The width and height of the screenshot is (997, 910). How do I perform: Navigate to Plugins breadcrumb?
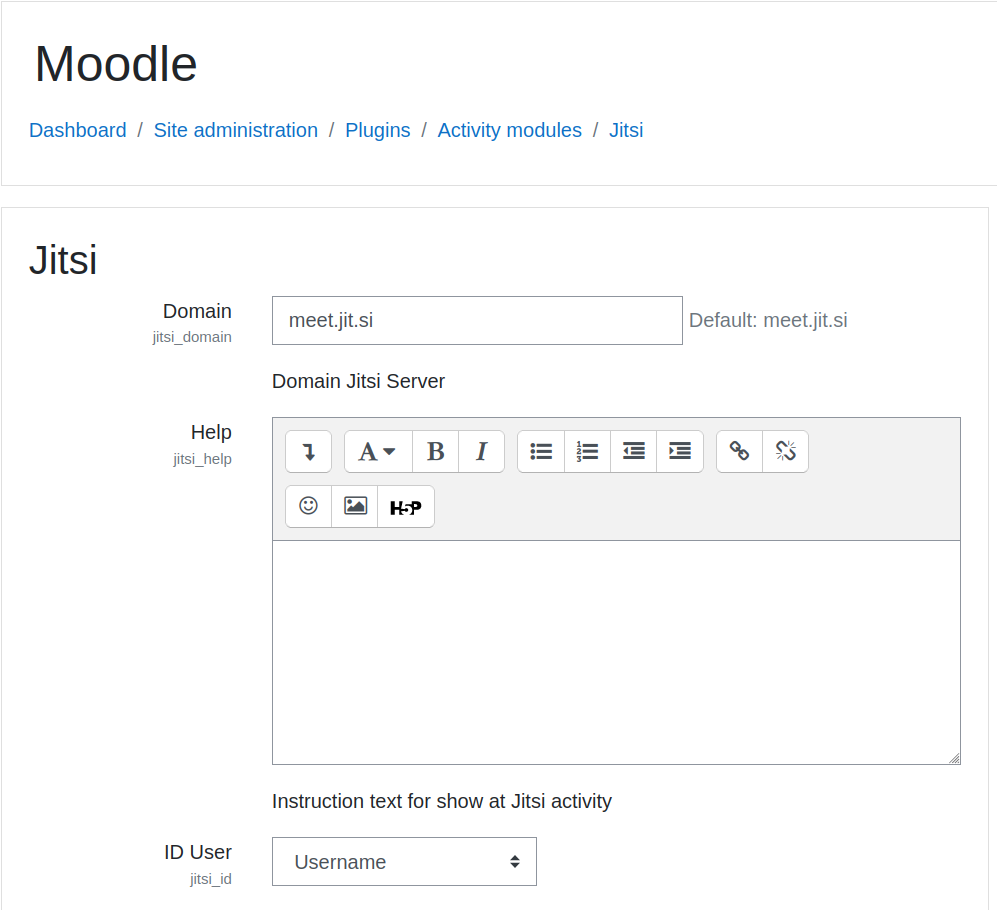[377, 130]
